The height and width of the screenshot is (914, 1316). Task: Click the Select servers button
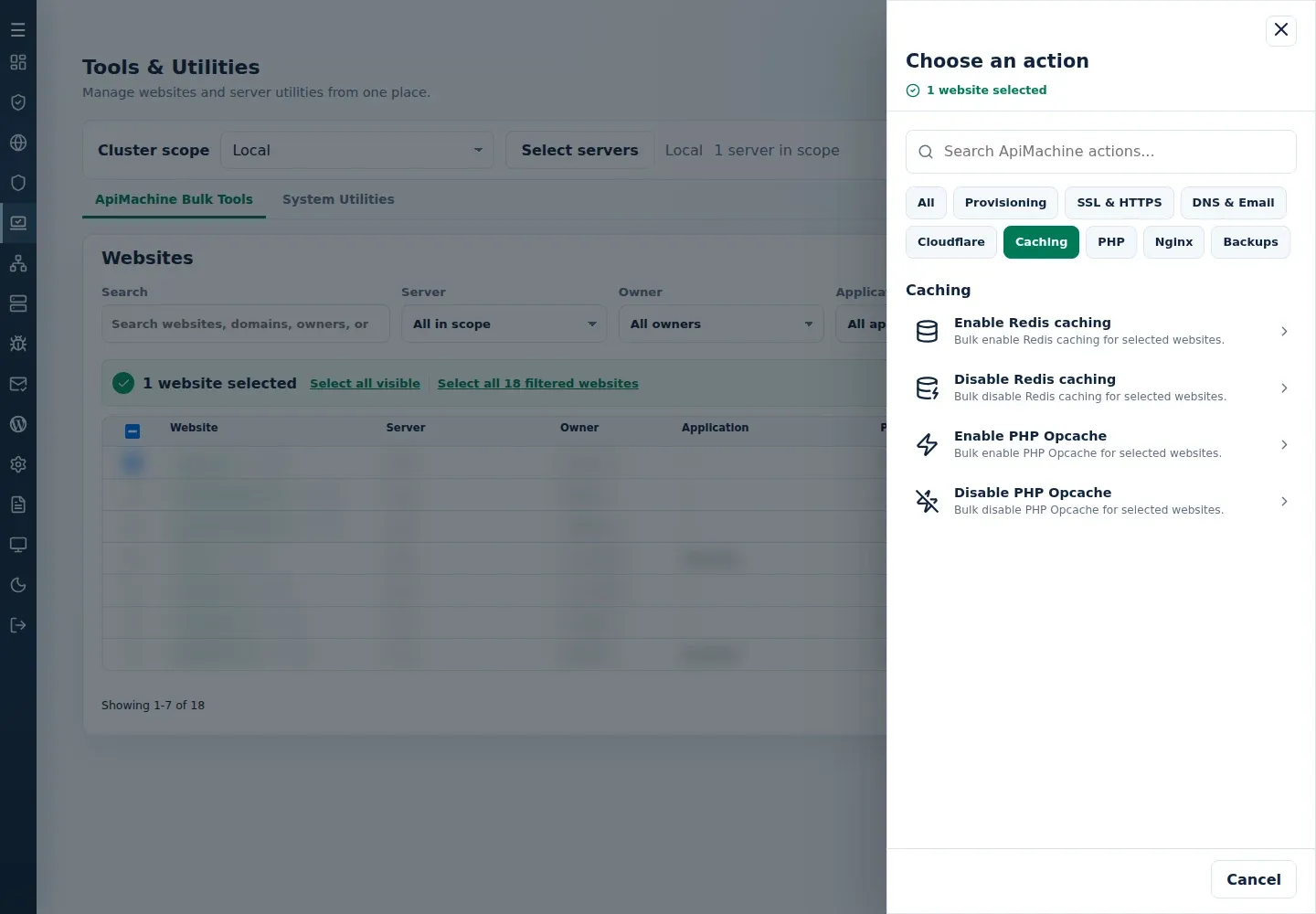pyautogui.click(x=579, y=151)
